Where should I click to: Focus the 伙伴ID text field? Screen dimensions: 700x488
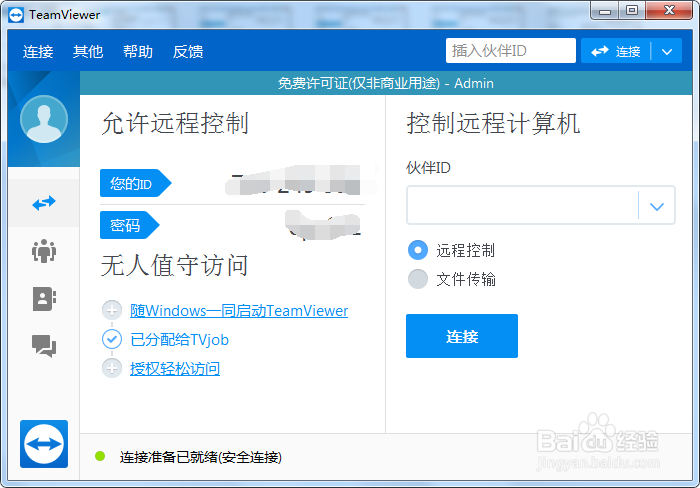tap(523, 205)
